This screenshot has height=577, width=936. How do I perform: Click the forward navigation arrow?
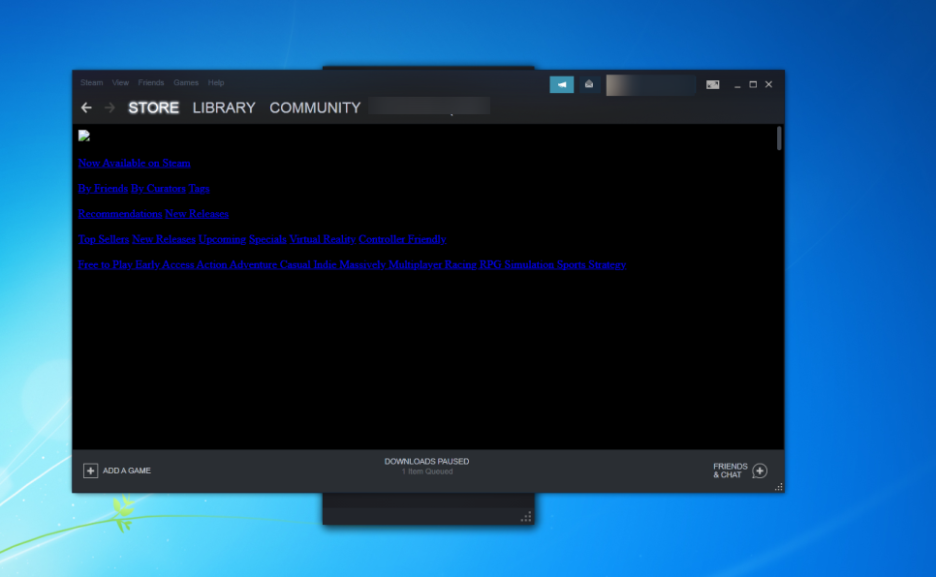pyautogui.click(x=109, y=107)
